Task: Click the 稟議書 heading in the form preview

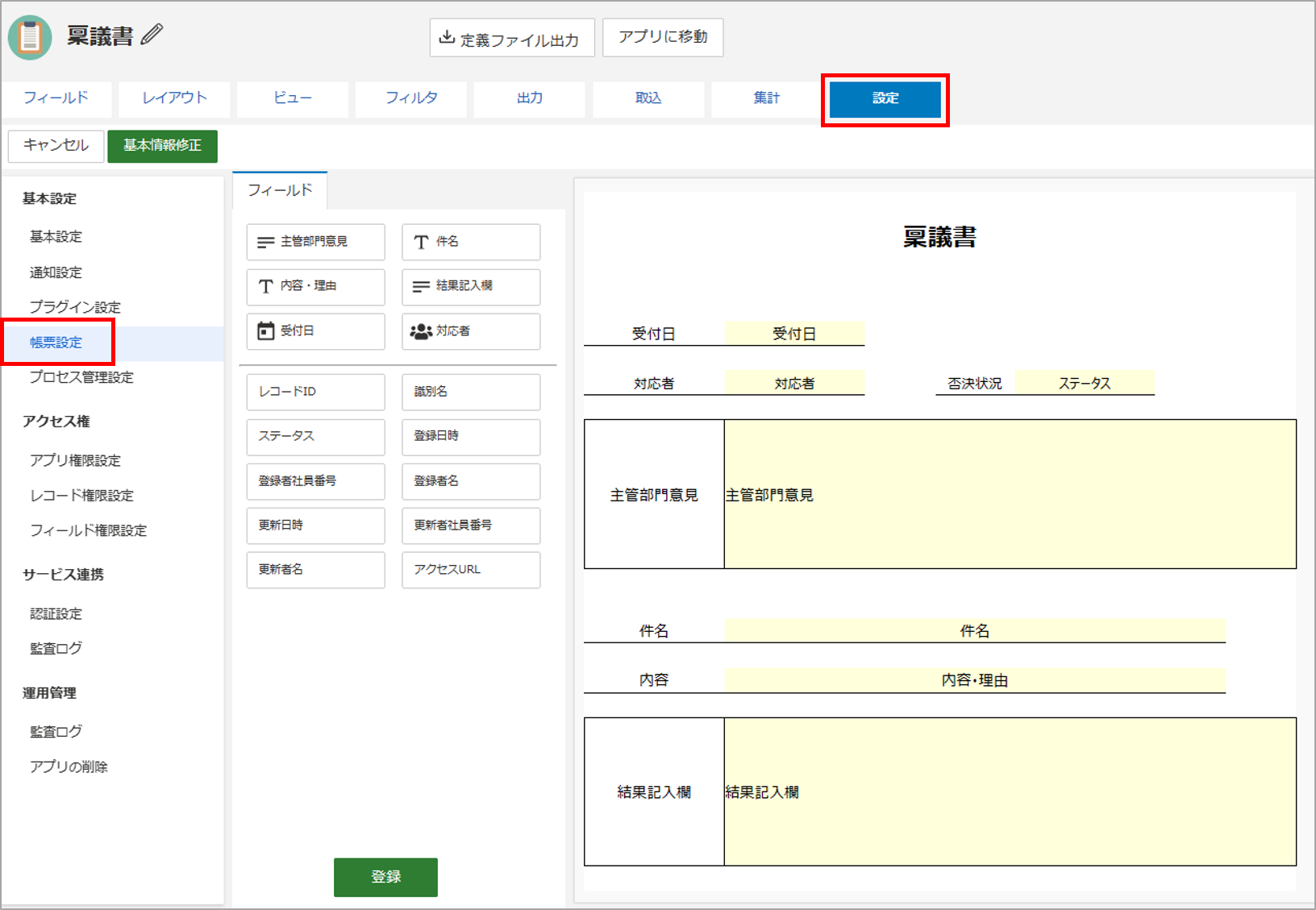Action: click(x=939, y=237)
